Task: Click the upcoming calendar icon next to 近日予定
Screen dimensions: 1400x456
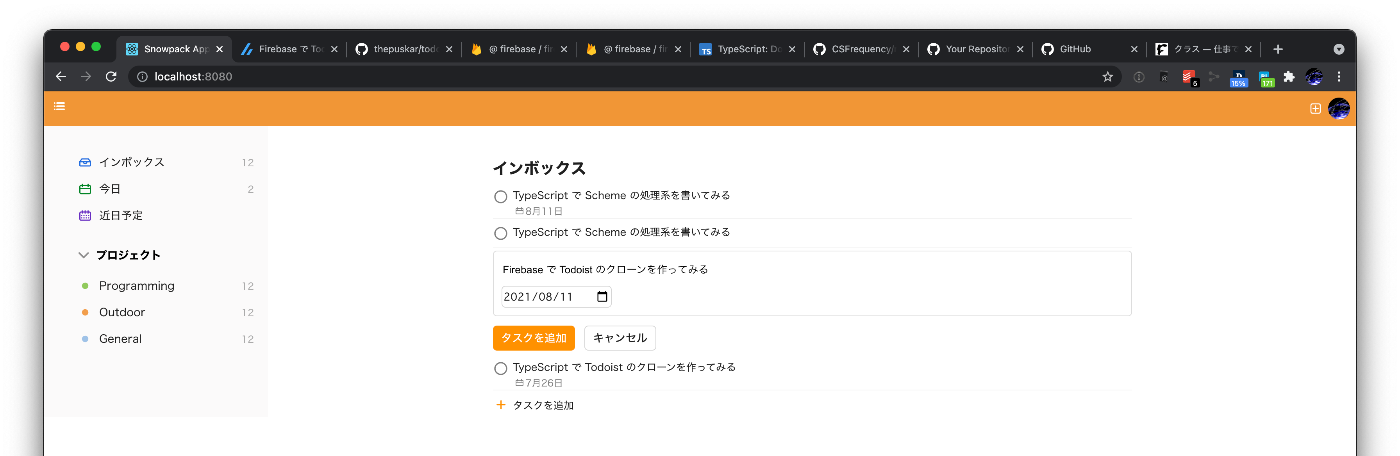Action: 85,215
